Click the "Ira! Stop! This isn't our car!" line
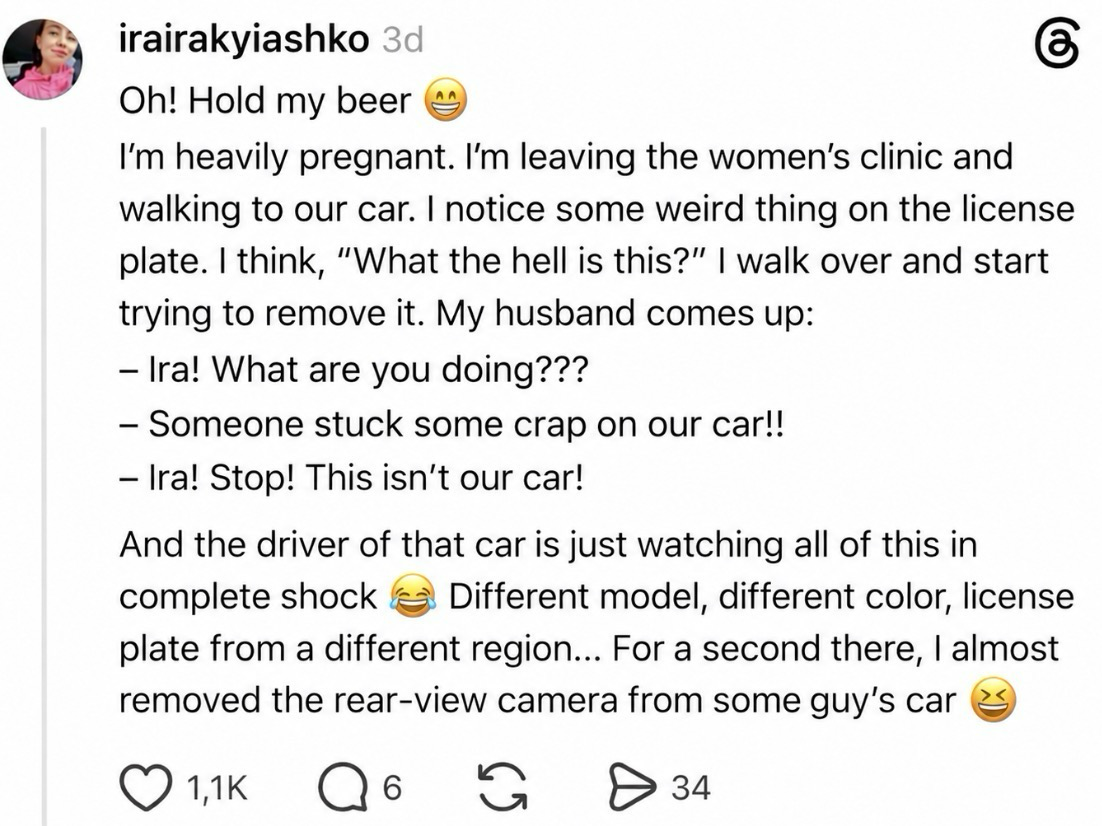 (351, 478)
